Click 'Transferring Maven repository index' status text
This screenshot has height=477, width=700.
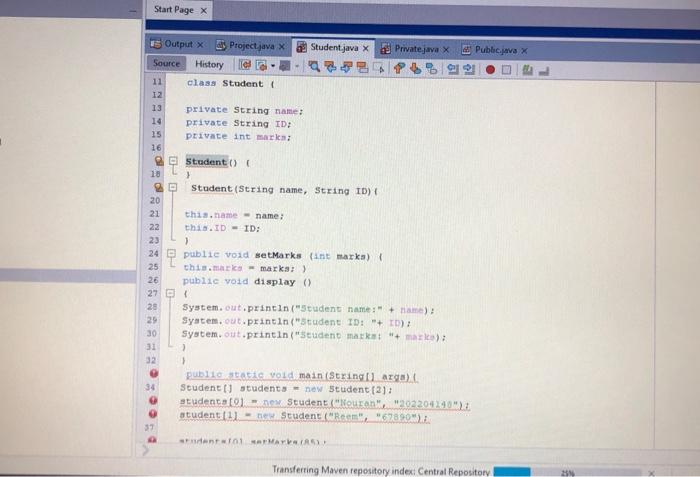[381, 471]
